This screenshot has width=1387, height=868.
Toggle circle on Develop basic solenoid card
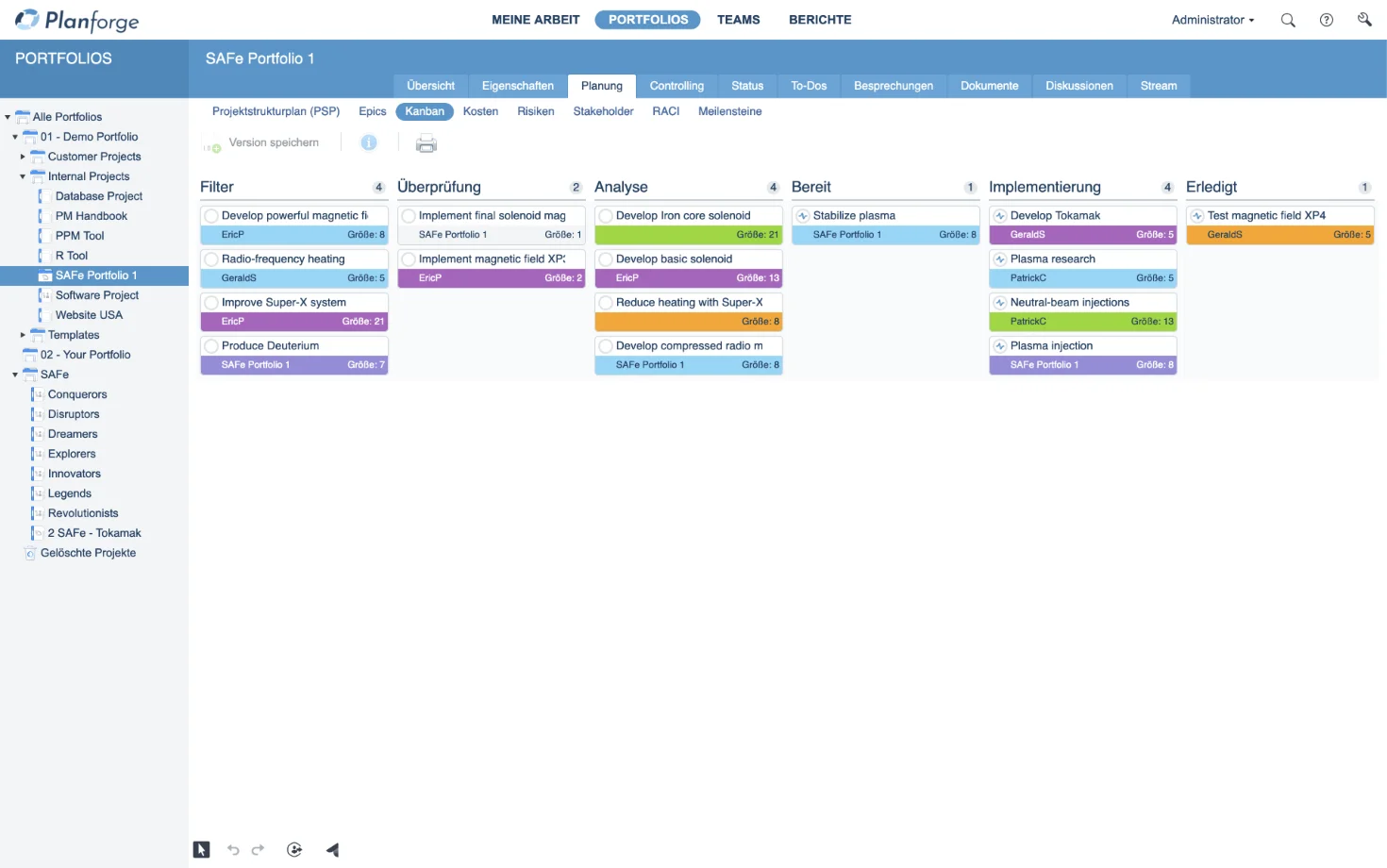pyautogui.click(x=607, y=259)
